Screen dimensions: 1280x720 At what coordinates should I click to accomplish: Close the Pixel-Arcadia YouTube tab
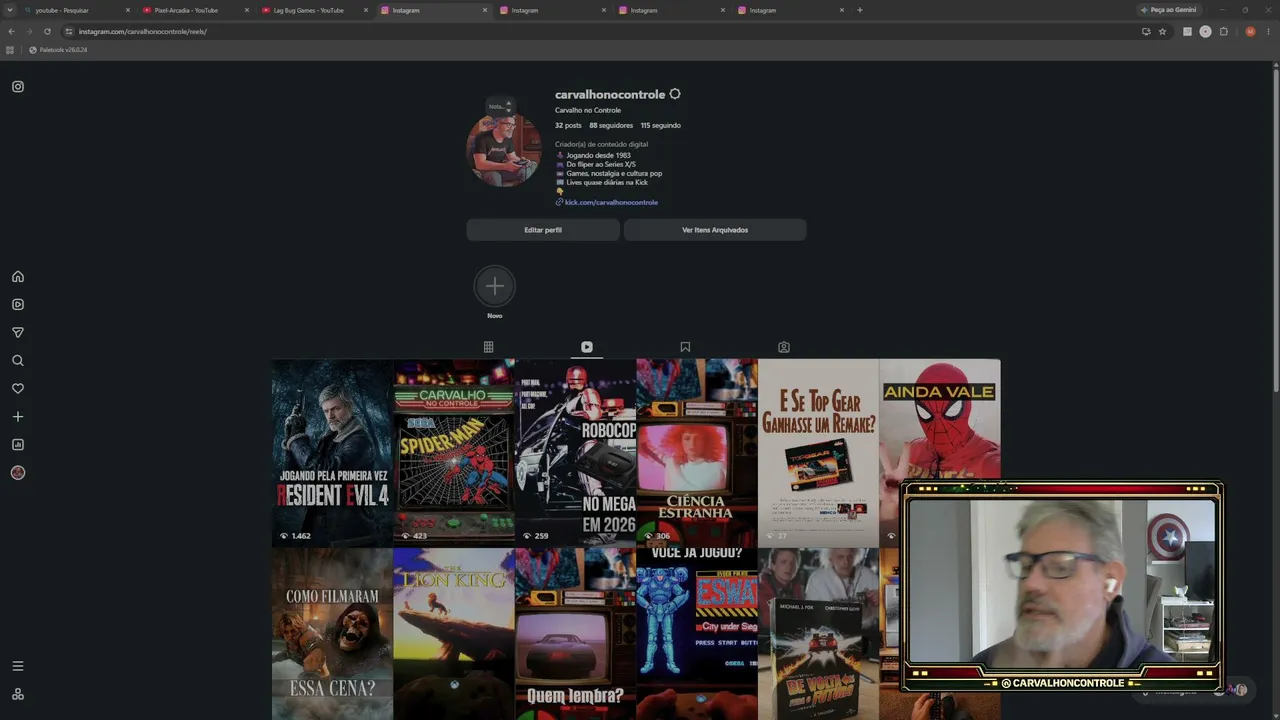point(247,10)
